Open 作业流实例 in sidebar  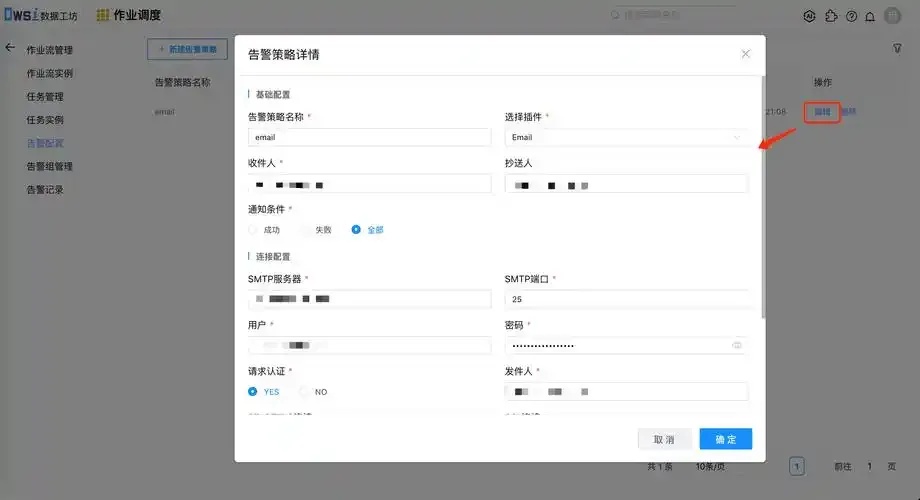[49, 73]
